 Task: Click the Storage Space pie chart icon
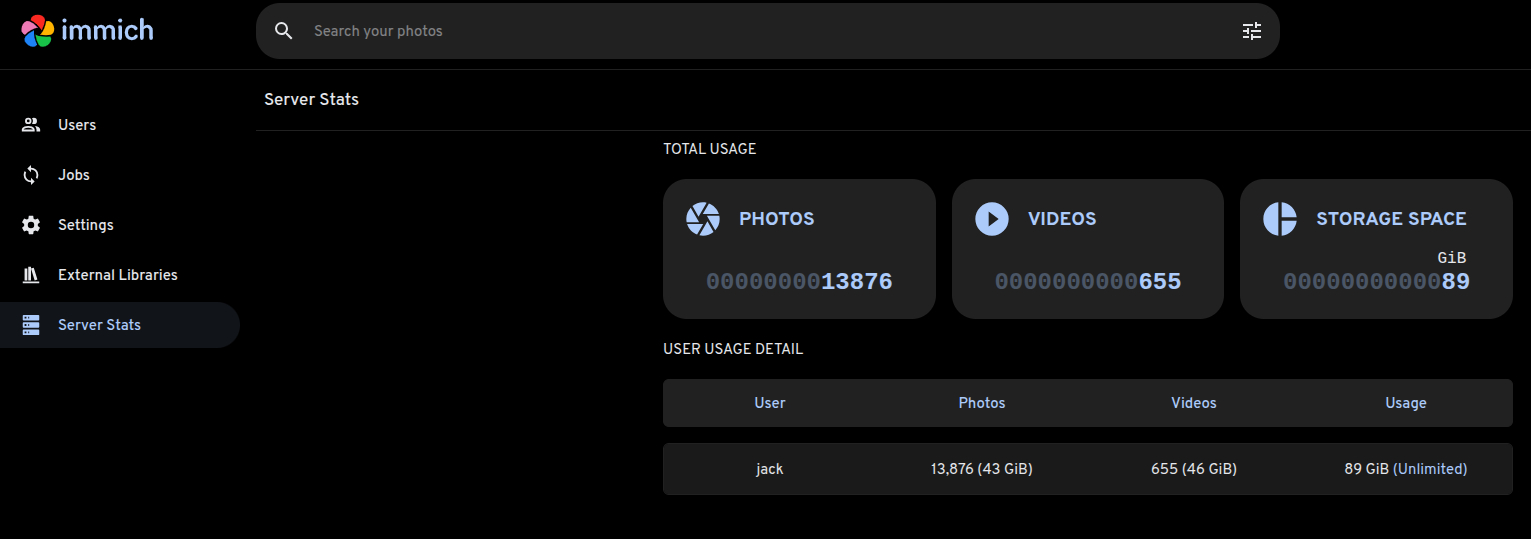pyautogui.click(x=1279, y=219)
